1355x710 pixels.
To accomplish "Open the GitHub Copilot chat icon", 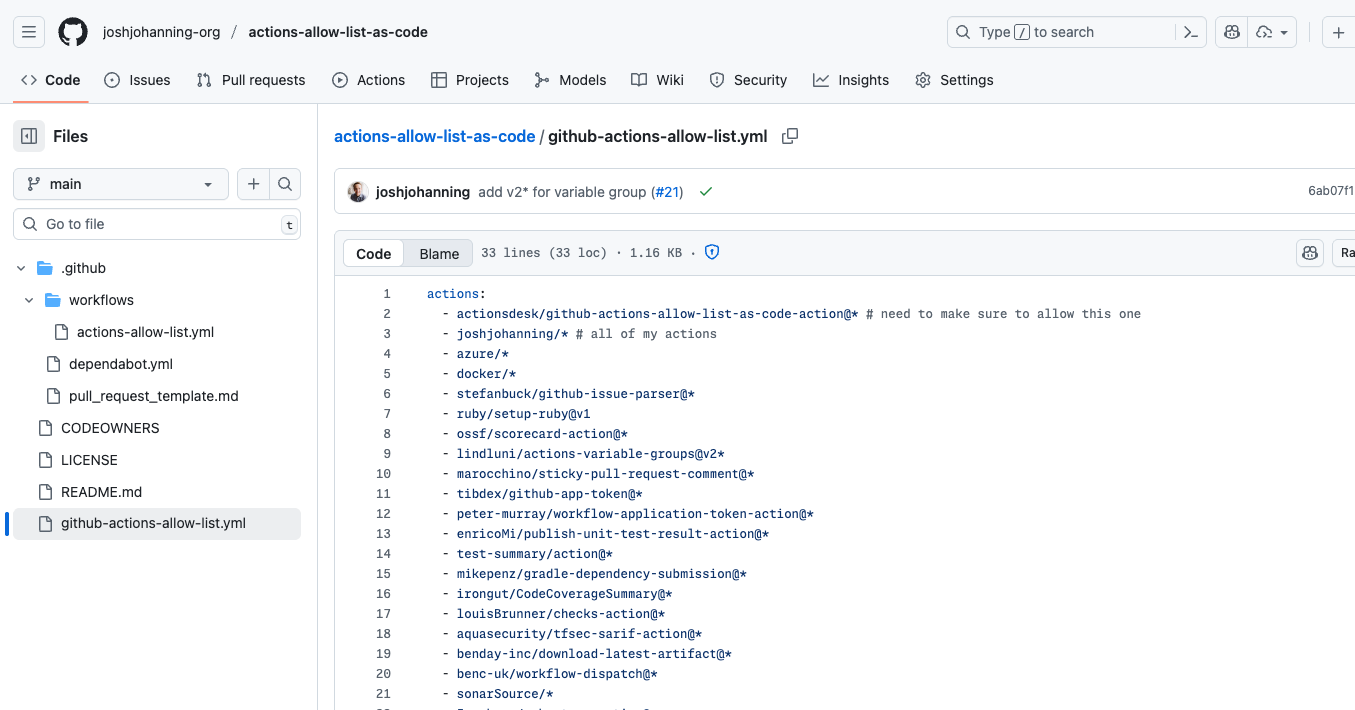I will 1231,32.
